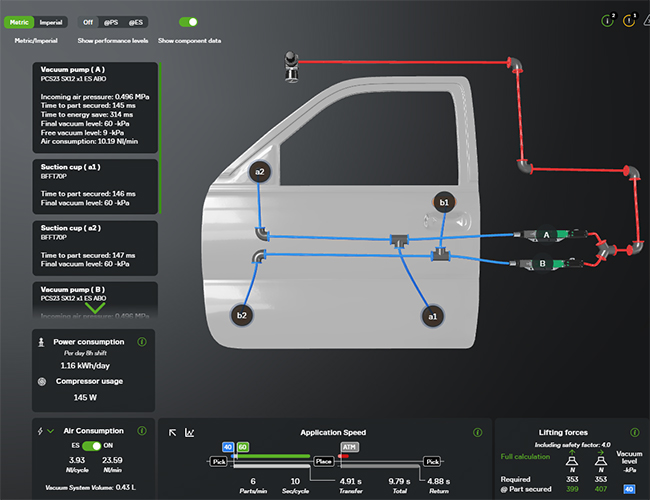
Task: Click the 3.93 Nl/cycle value
Action: (77, 460)
